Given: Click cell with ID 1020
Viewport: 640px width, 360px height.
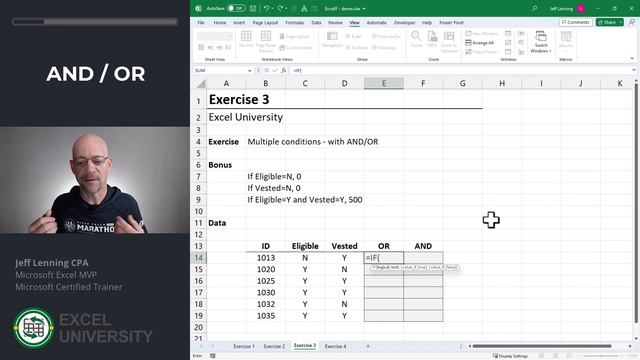Looking at the screenshot, I should pos(266,269).
